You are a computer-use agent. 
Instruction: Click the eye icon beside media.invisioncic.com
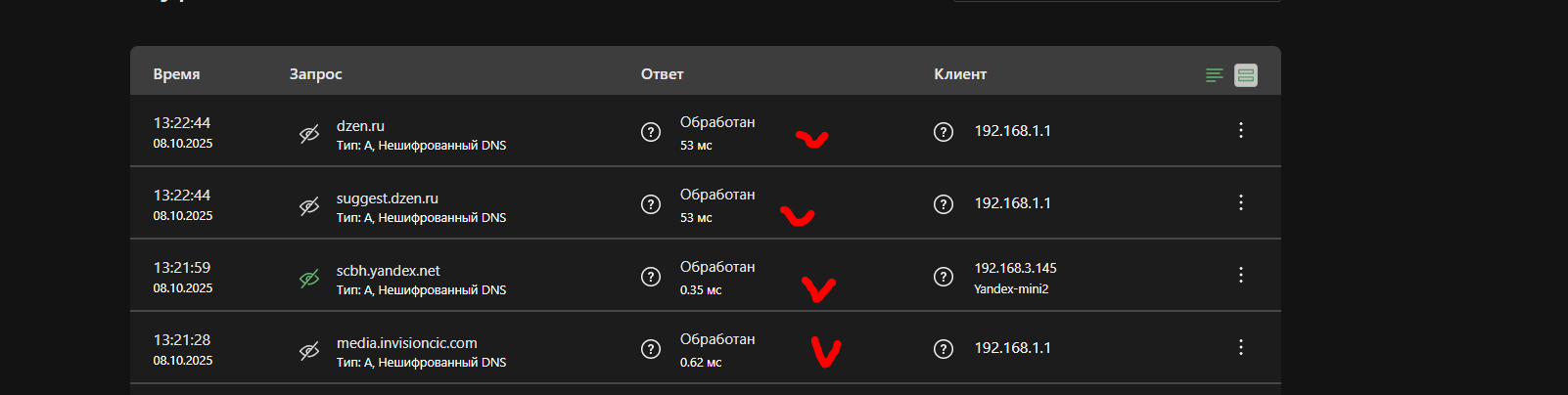(309, 351)
